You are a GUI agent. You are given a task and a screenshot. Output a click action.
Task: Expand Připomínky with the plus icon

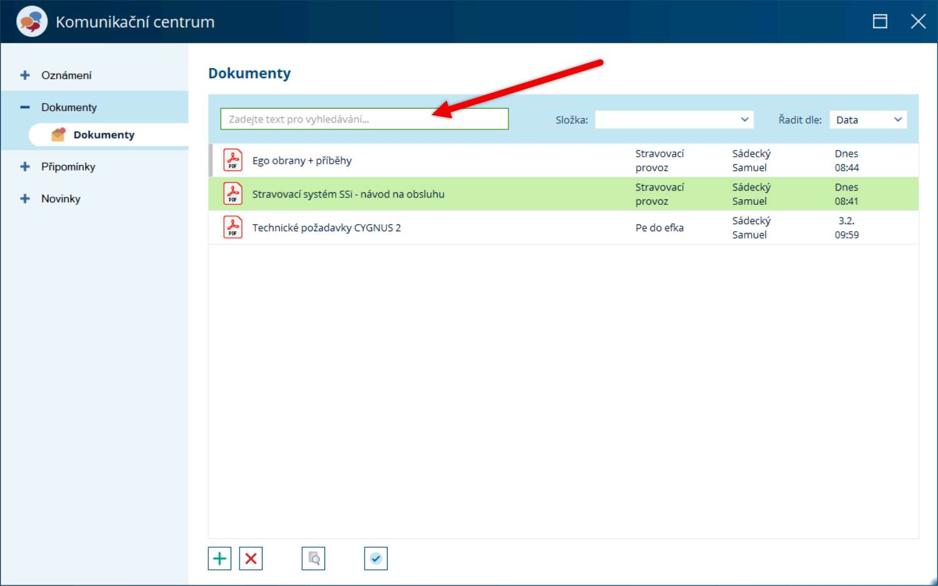pos(25,167)
